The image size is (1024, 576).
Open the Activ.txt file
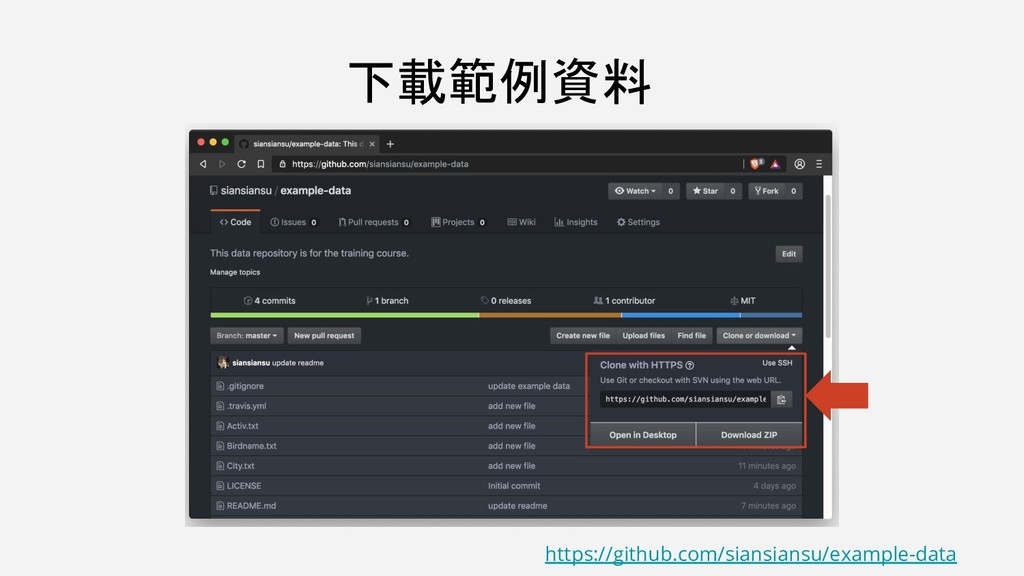point(242,426)
